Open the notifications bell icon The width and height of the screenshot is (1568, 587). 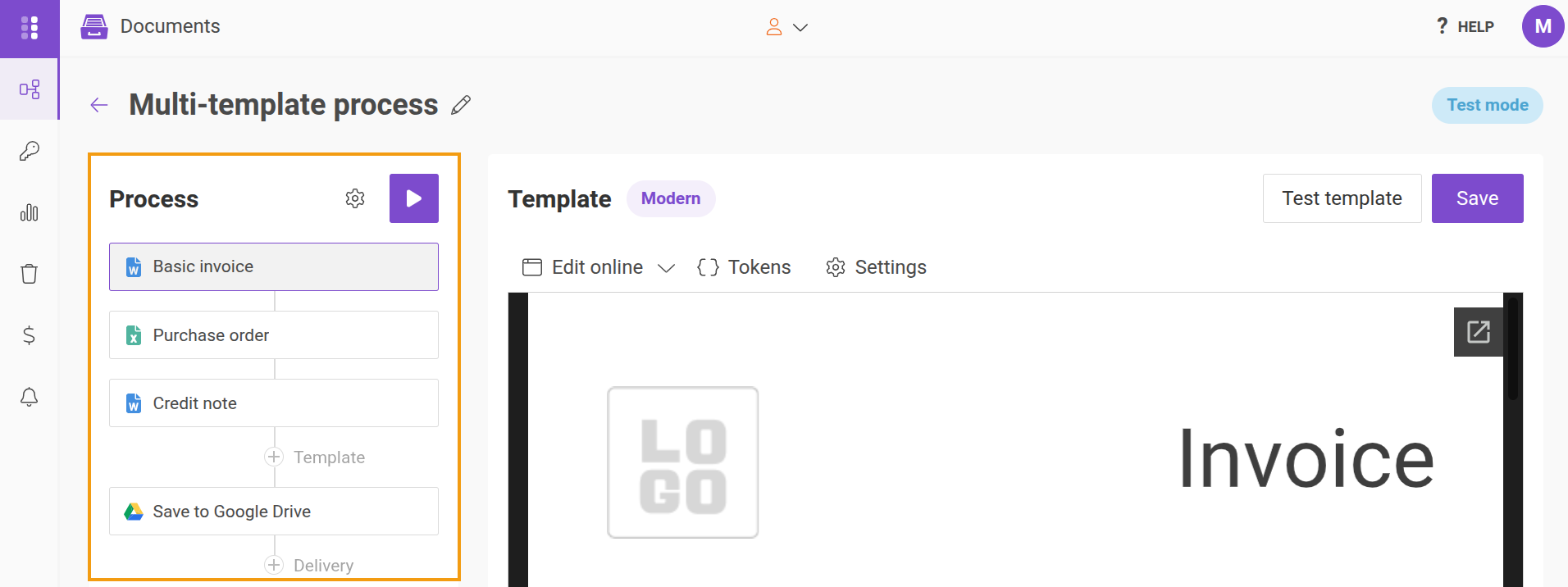pos(30,397)
